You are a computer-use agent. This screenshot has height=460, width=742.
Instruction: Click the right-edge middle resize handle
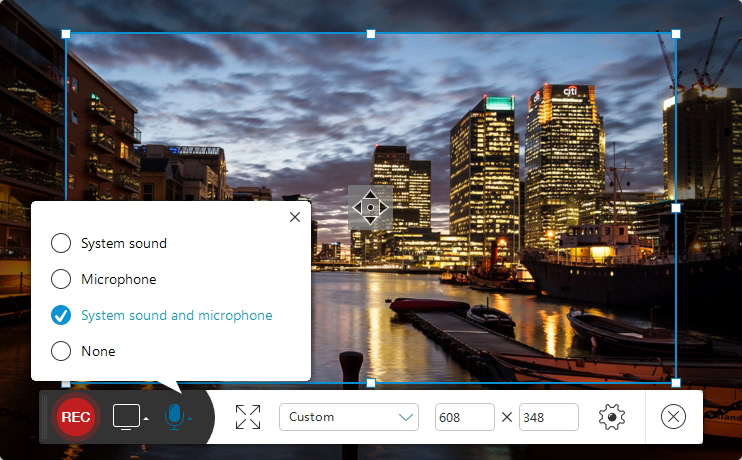[676, 208]
